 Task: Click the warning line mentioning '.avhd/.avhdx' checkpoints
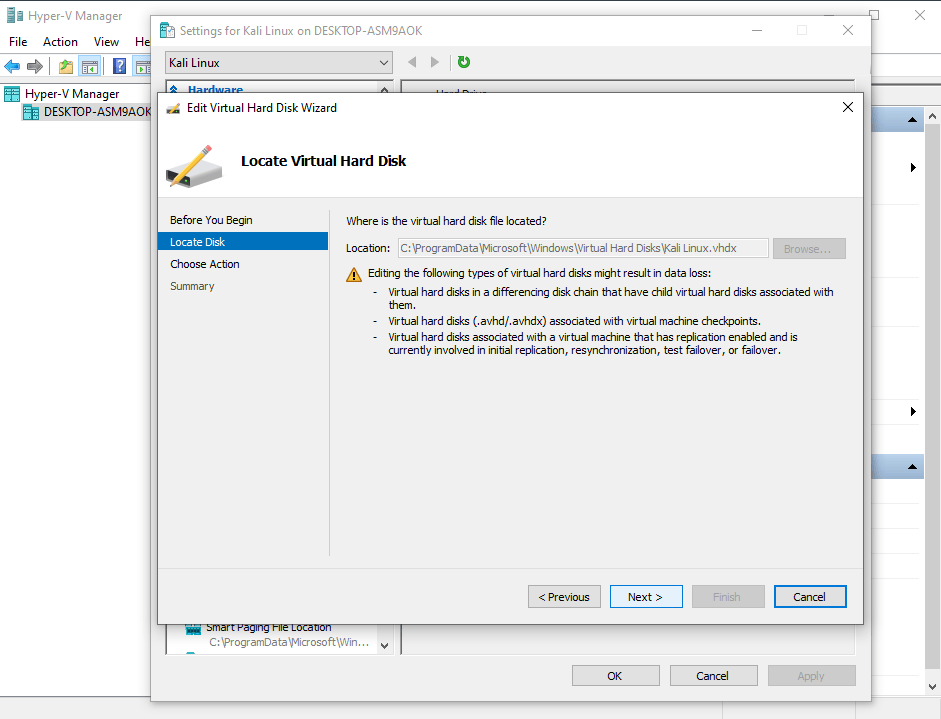[x=574, y=321]
